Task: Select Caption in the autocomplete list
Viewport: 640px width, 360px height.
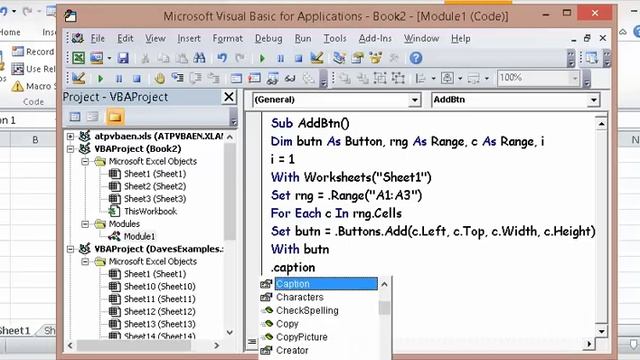Action: click(326, 284)
